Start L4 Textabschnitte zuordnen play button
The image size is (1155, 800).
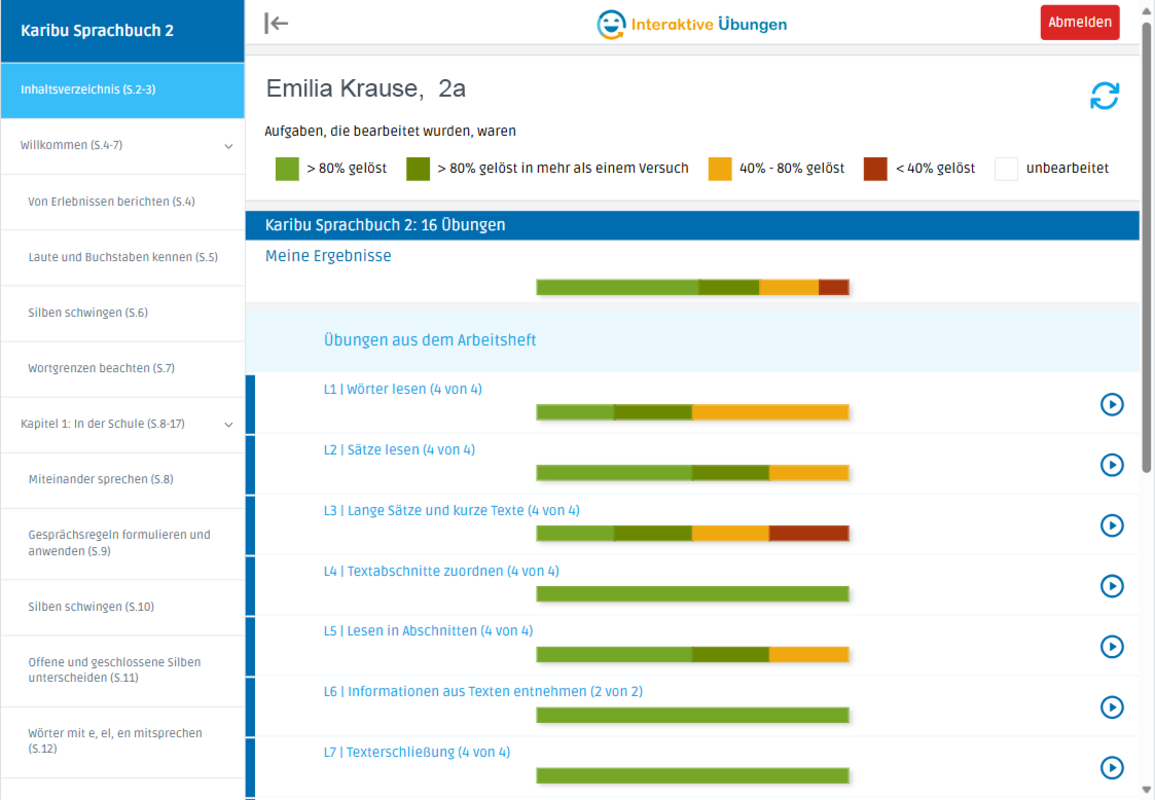[x=1112, y=586]
